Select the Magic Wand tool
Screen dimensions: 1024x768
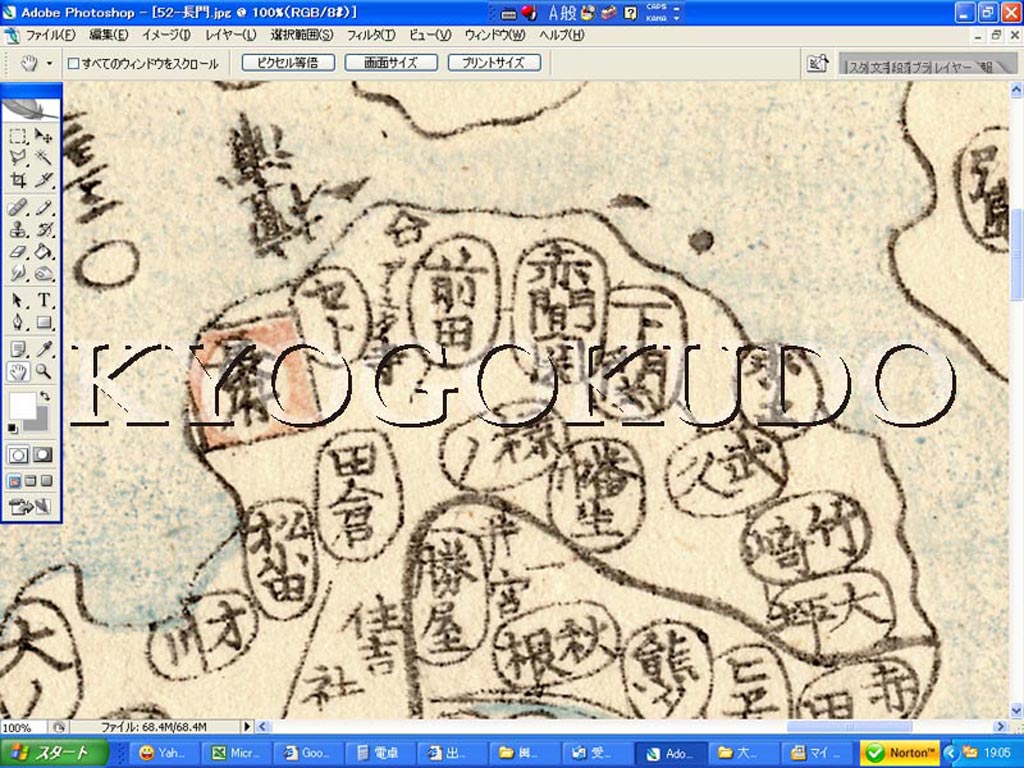[43, 157]
